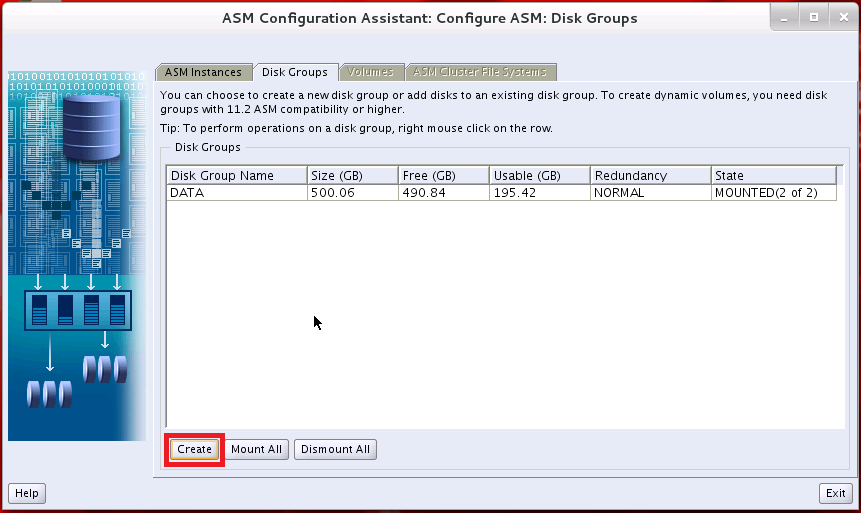Click the Usable (GB) column header
Viewport: 861px width, 513px height.
click(539, 176)
